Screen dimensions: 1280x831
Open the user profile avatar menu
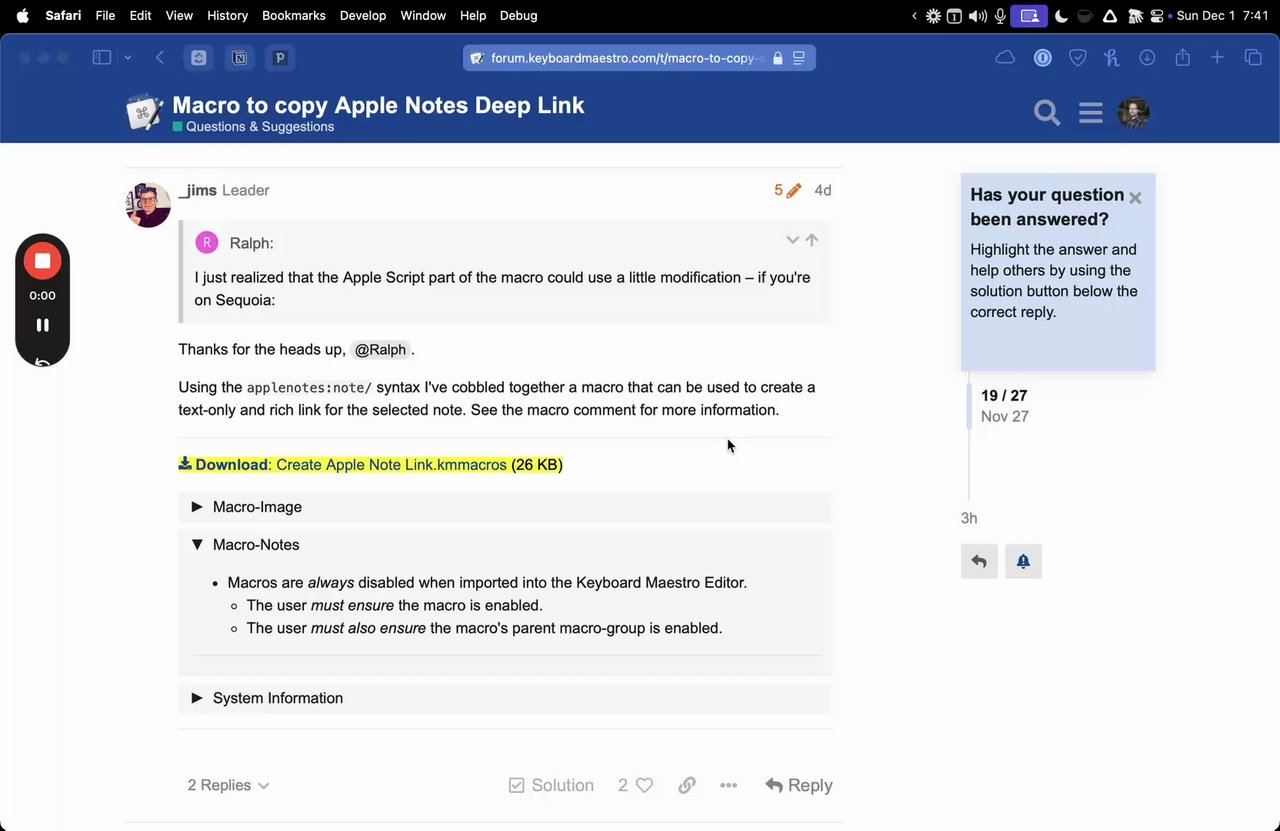click(x=1133, y=113)
